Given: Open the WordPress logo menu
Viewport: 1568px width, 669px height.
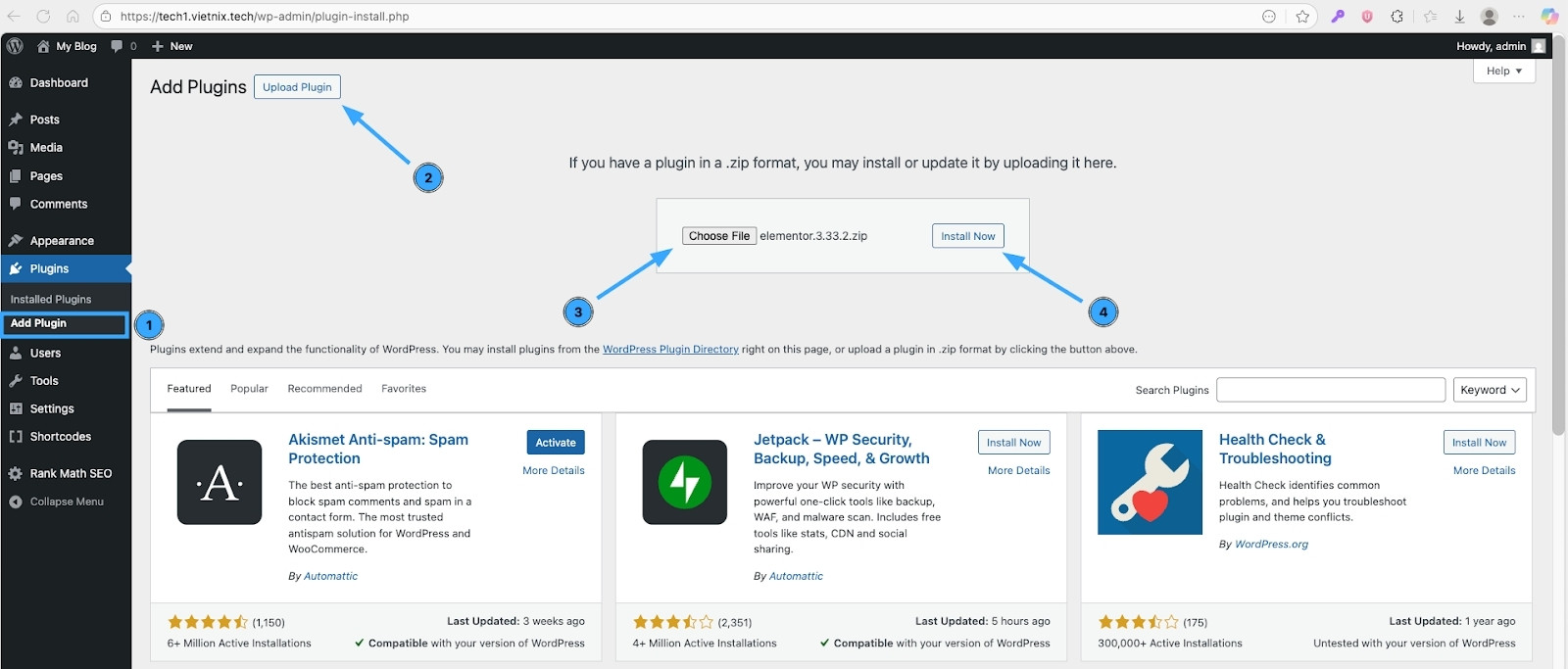Looking at the screenshot, I should (15, 46).
